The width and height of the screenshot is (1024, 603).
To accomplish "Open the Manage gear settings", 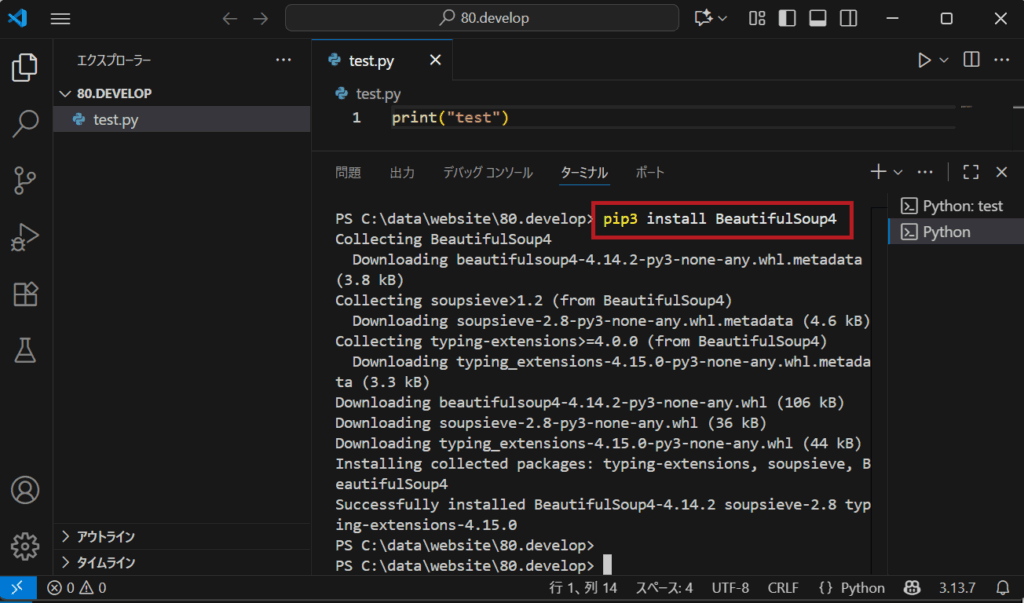I will [x=25, y=546].
